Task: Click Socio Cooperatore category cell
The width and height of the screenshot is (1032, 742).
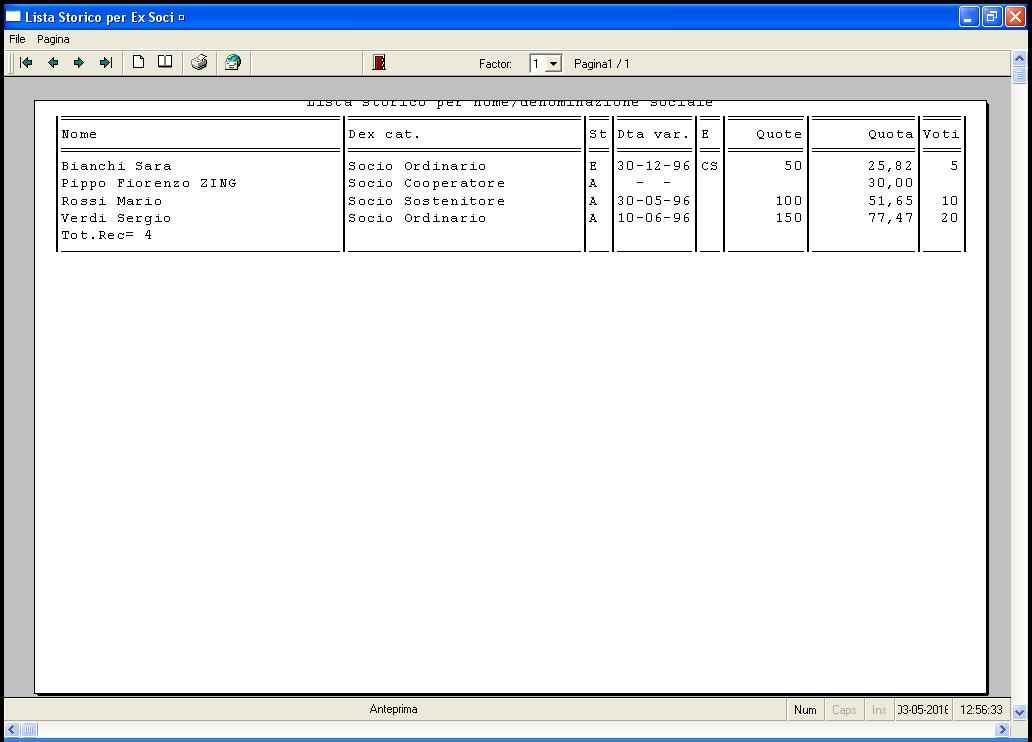Action: tap(426, 183)
